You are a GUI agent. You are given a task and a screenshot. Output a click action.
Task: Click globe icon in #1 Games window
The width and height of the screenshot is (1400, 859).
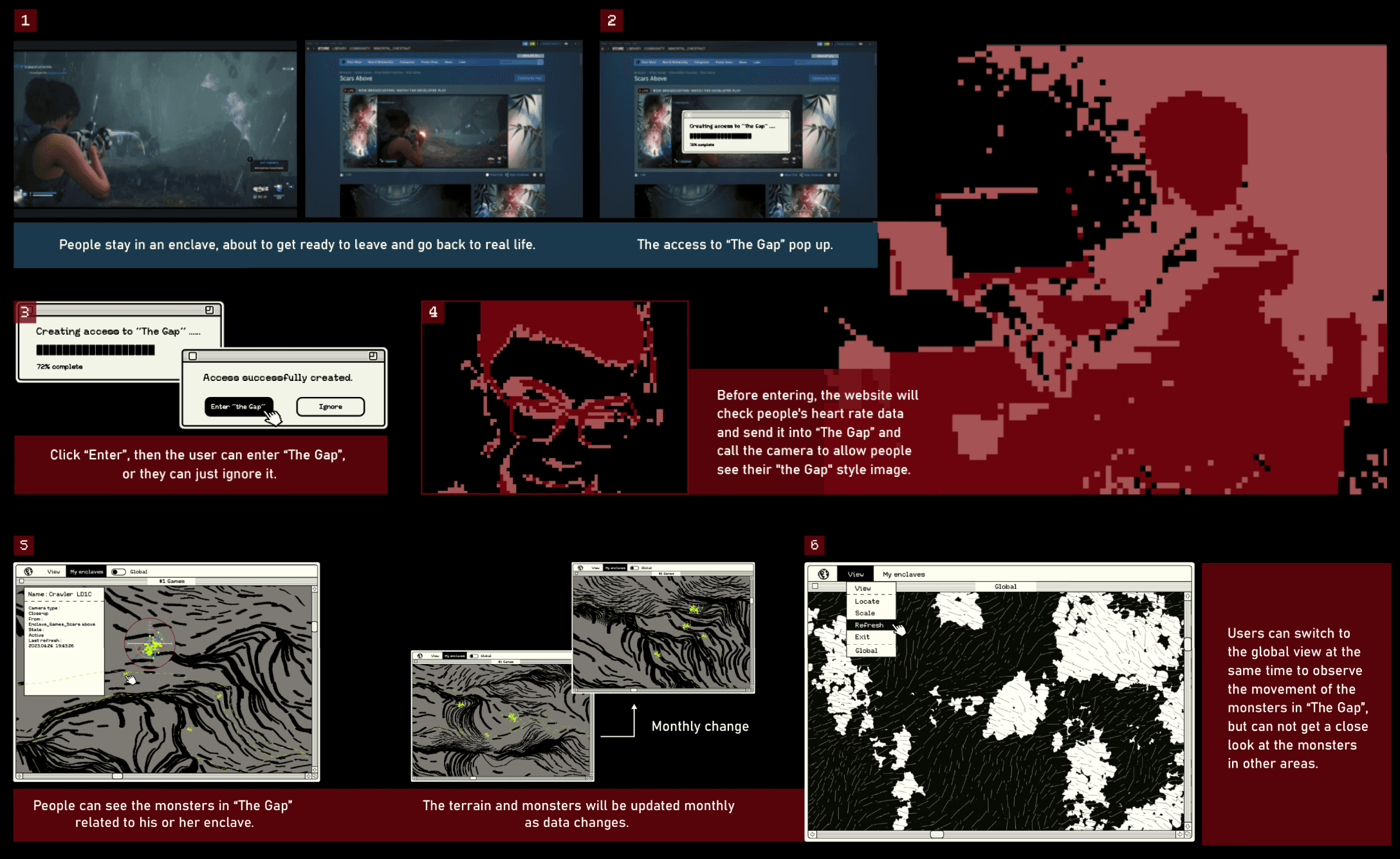tap(28, 571)
